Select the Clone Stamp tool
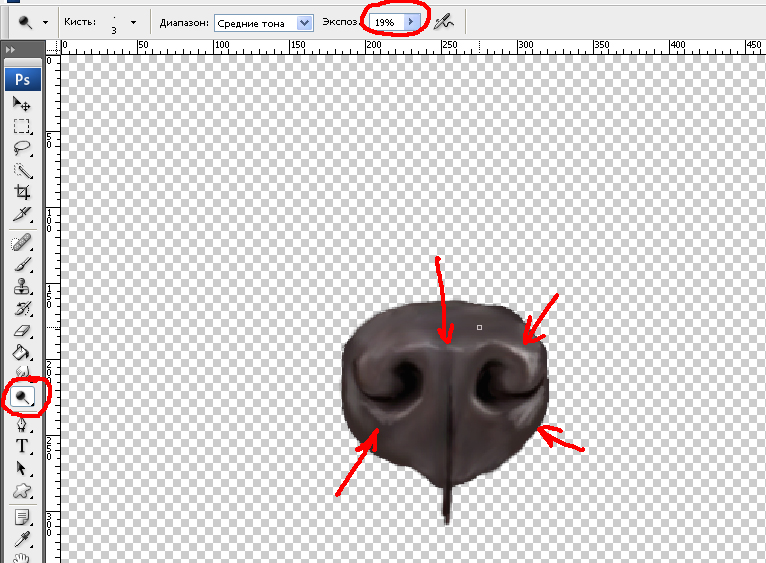This screenshot has height=563, width=766. 21,287
